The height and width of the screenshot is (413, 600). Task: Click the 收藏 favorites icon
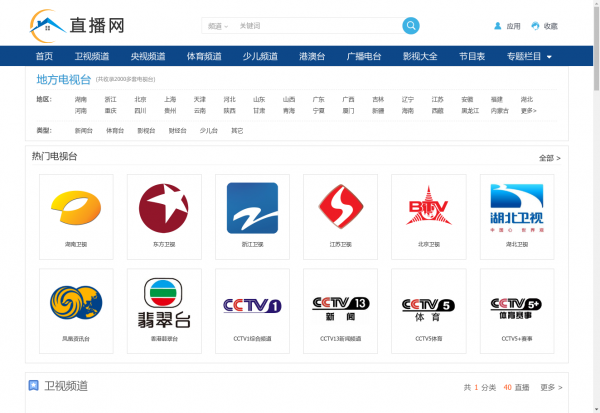tap(535, 26)
